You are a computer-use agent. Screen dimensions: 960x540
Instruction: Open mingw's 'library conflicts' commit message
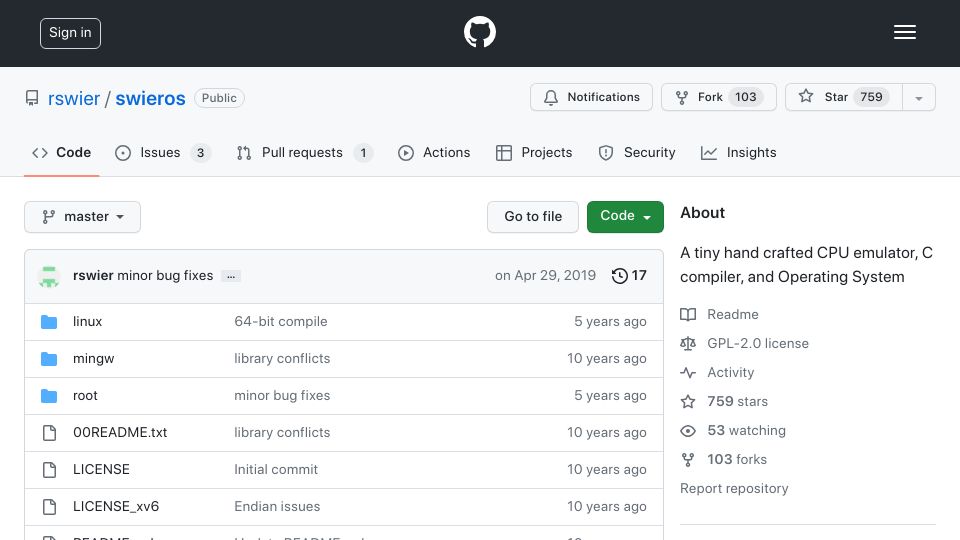pos(282,358)
